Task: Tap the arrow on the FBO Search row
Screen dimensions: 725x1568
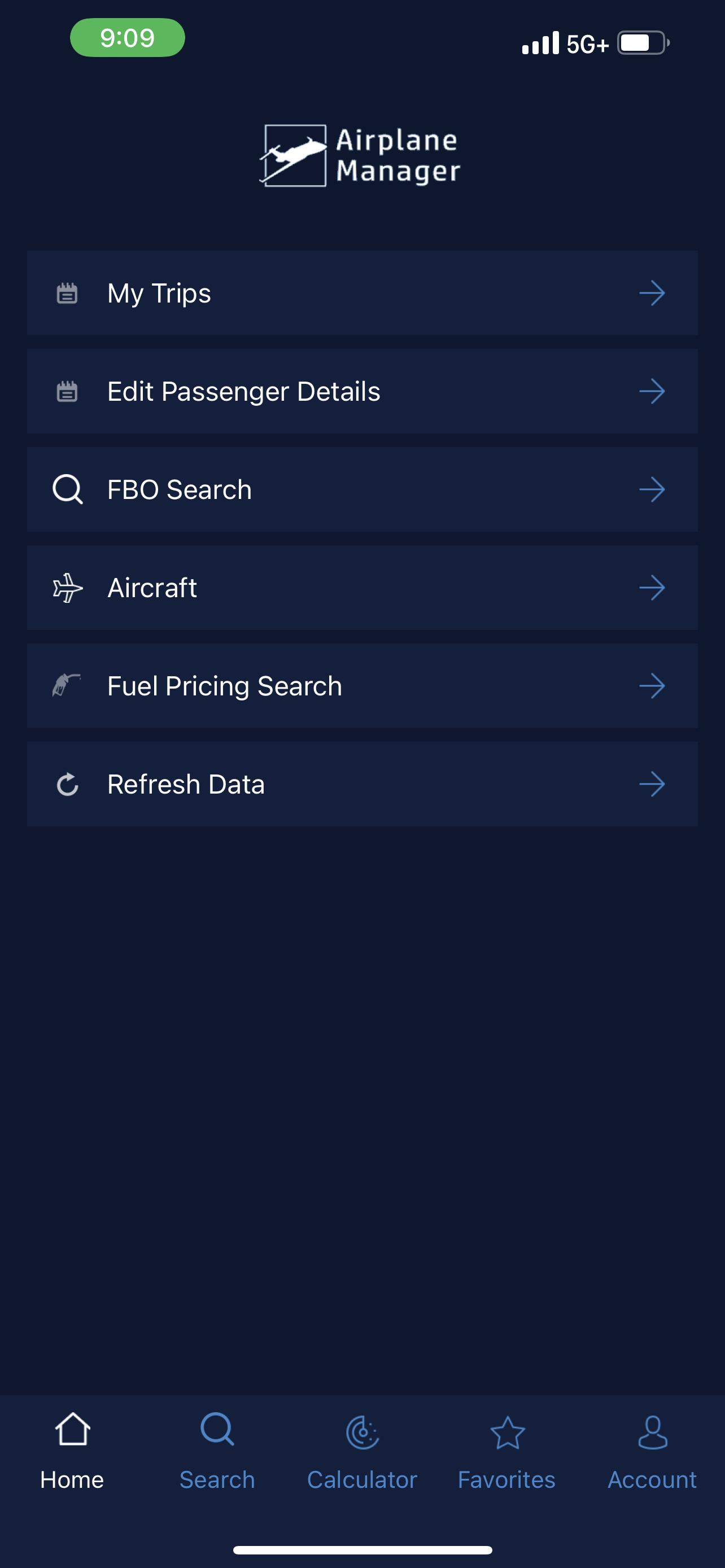Action: pyautogui.click(x=652, y=489)
